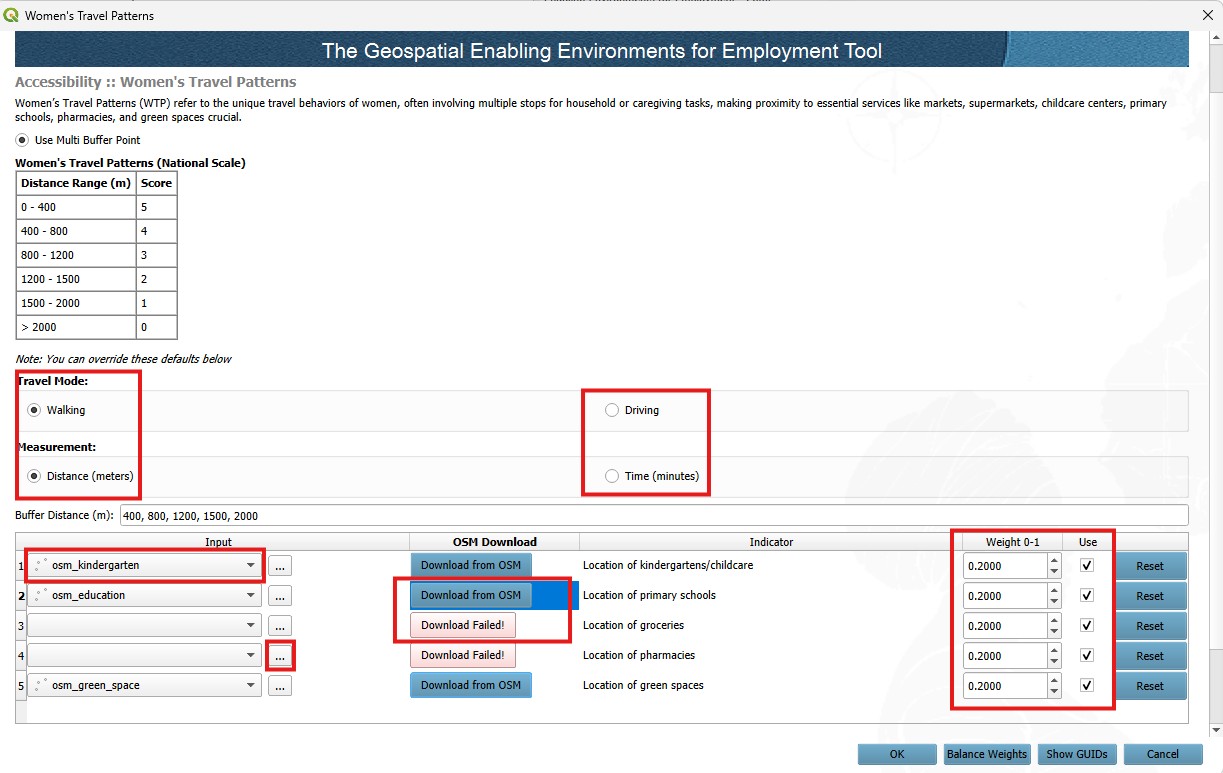This screenshot has width=1223, height=773.
Task: Toggle Use checkbox for groceries
Action: 1087,625
